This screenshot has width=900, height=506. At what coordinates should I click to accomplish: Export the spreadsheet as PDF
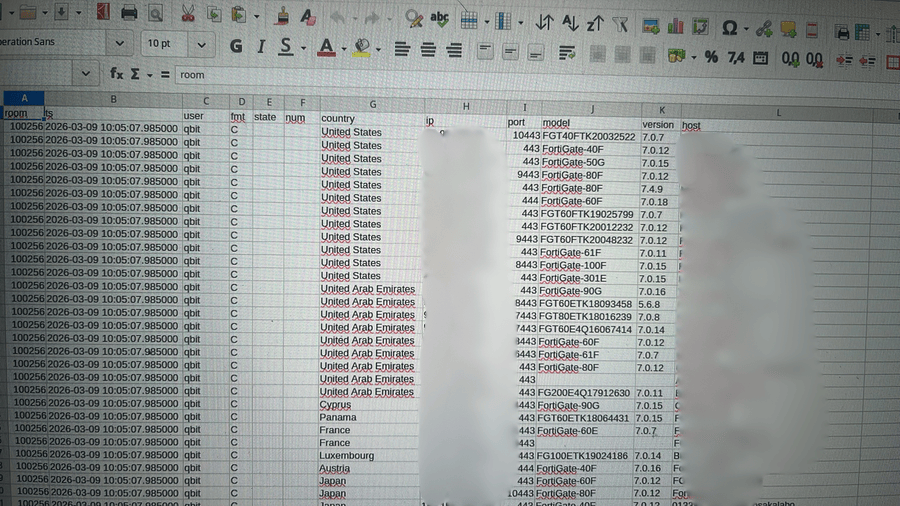[x=103, y=12]
